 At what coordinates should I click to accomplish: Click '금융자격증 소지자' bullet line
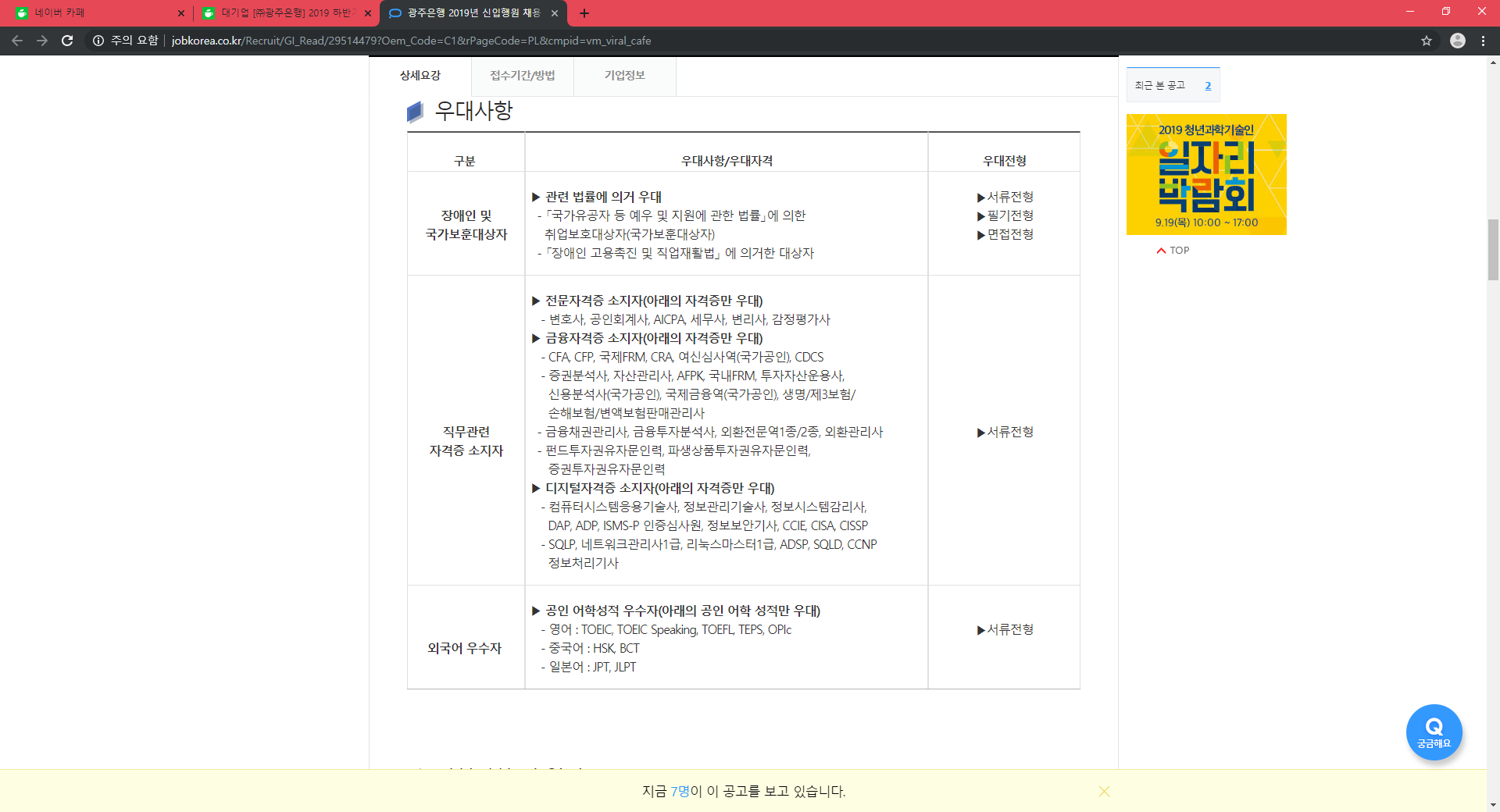[x=648, y=338]
